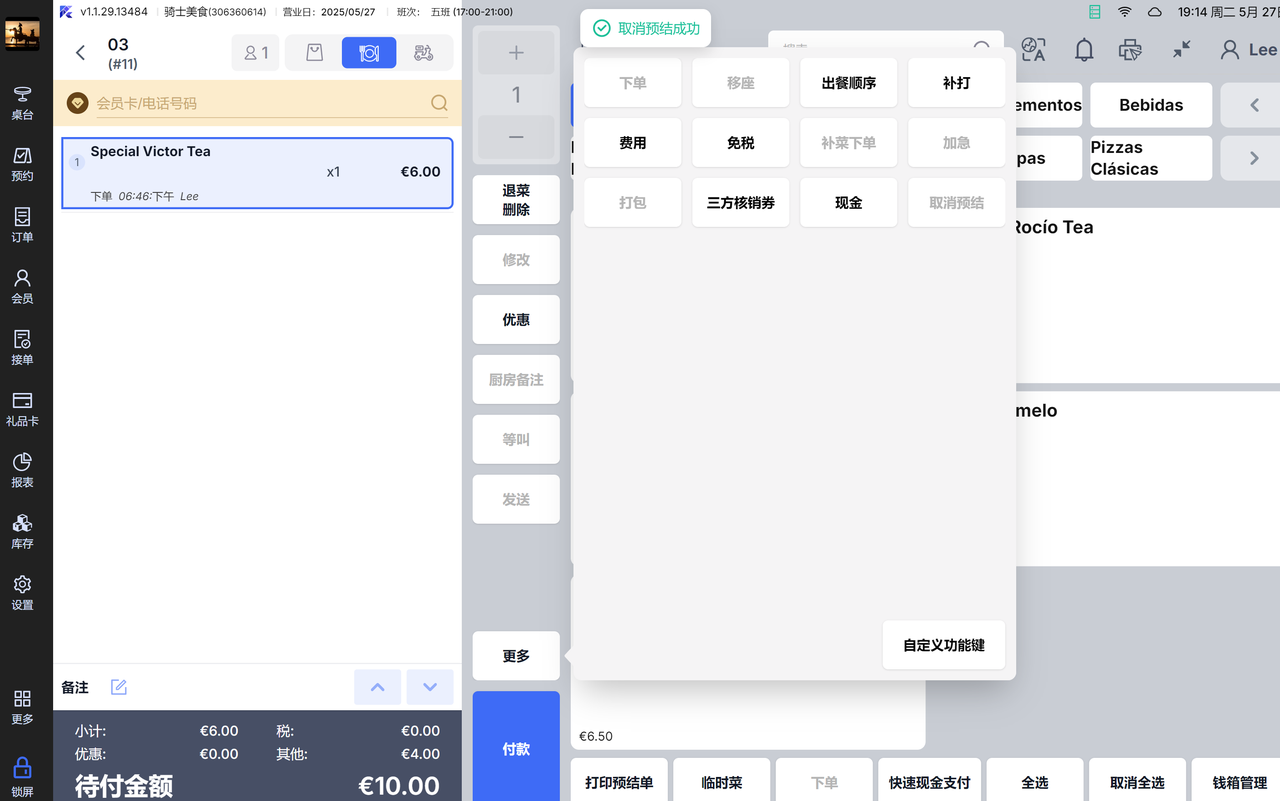Screen dimensions: 1280x801
Task: Open the 库存 inventory section
Action: point(22,532)
